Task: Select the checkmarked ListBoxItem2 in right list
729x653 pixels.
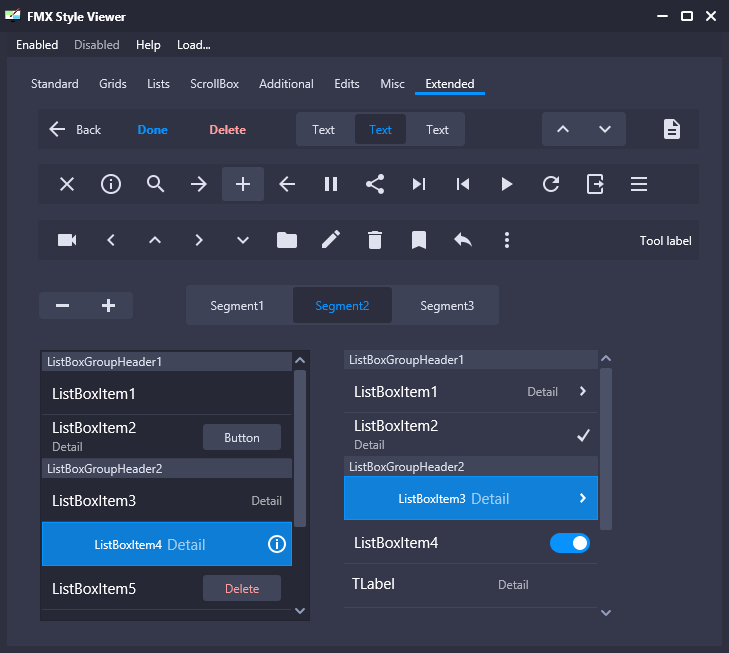Action: pos(471,435)
